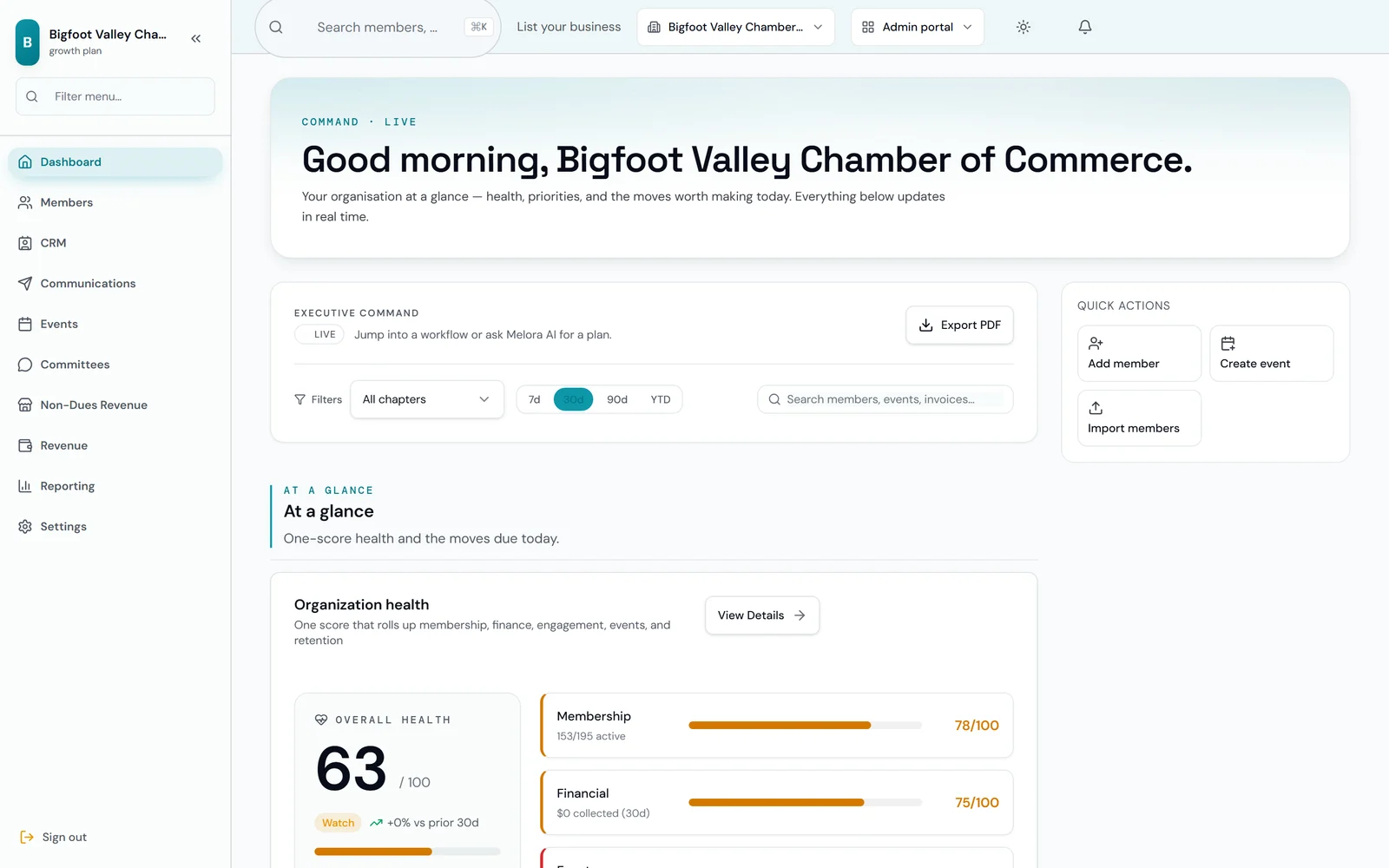Click the Watch status badge
The image size is (1389, 868).
(x=339, y=823)
